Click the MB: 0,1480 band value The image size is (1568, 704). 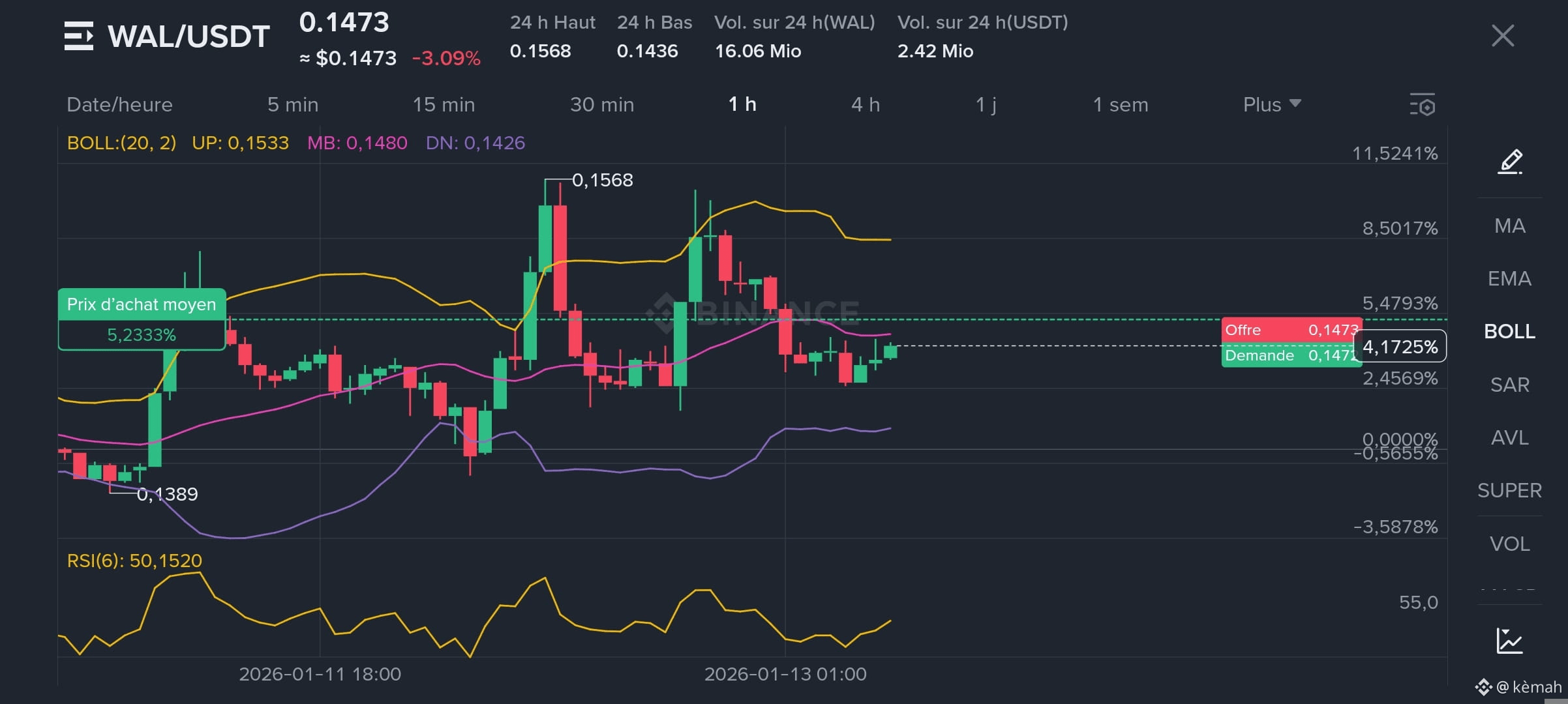[x=357, y=143]
